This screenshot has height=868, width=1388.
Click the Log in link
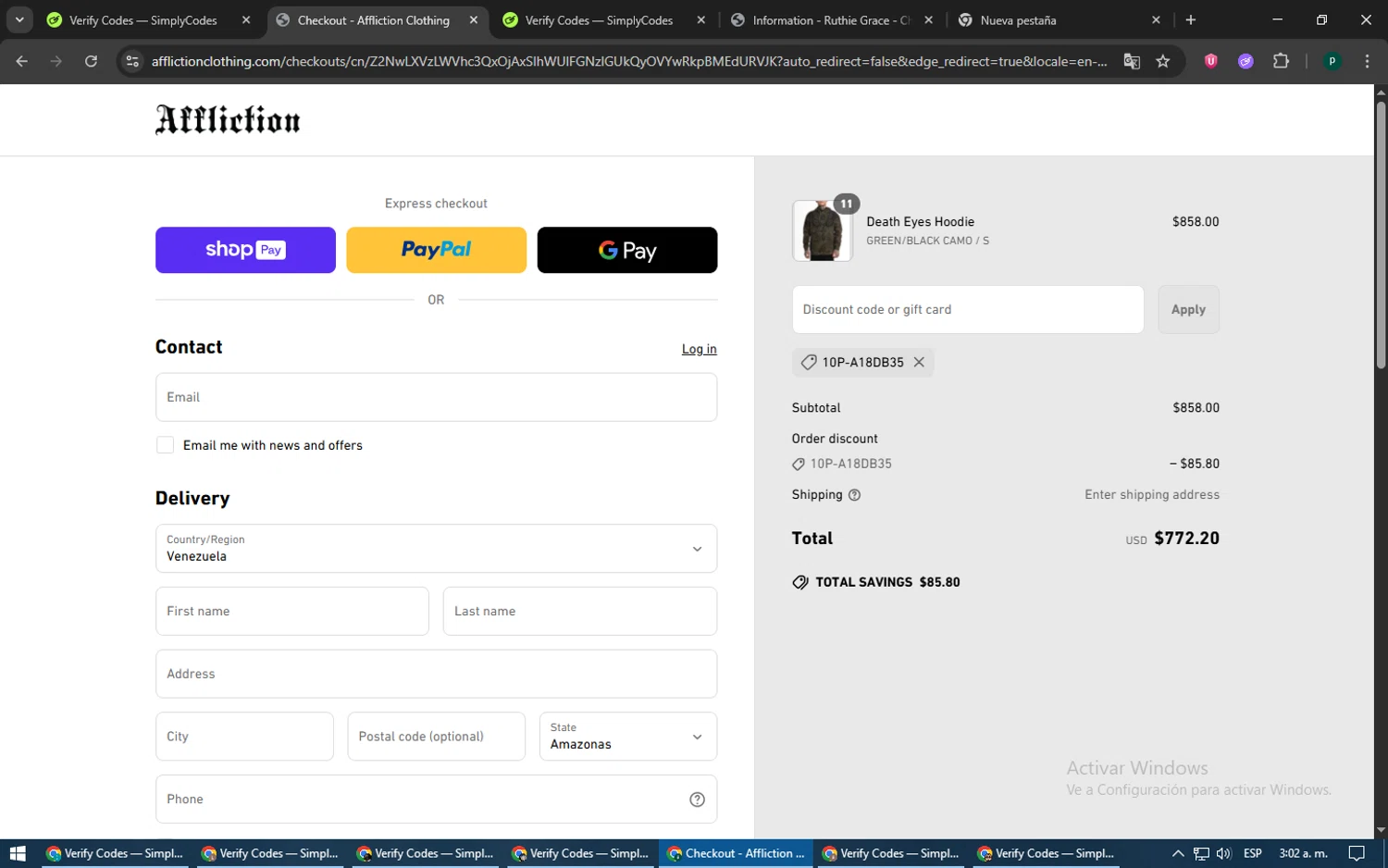click(699, 349)
